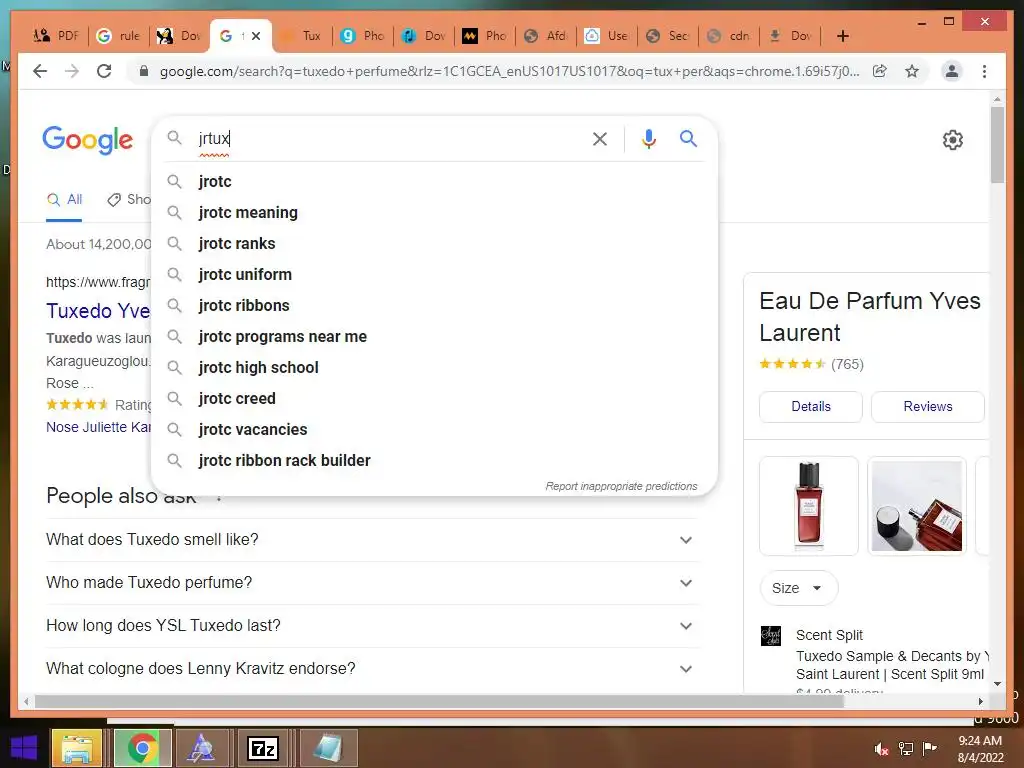Click the vertical scrollbar thumb
The width and height of the screenshot is (1024, 768).
pyautogui.click(x=997, y=144)
